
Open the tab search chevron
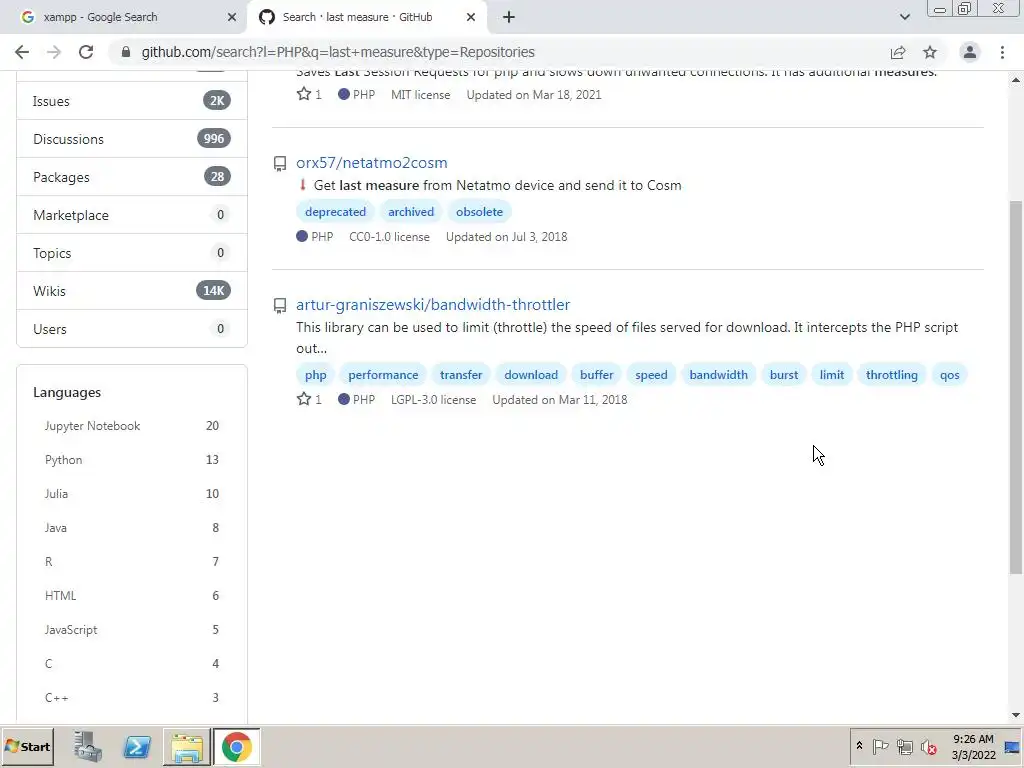coord(904,17)
